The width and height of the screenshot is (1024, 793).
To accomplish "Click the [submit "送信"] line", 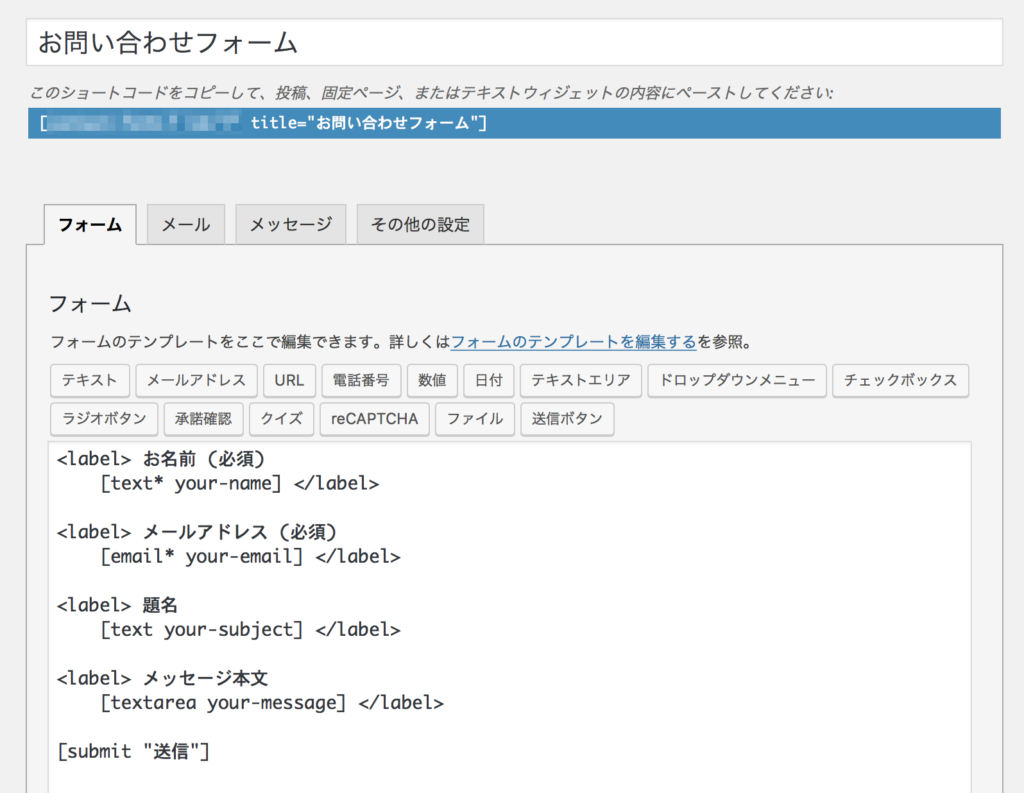I will (x=133, y=752).
